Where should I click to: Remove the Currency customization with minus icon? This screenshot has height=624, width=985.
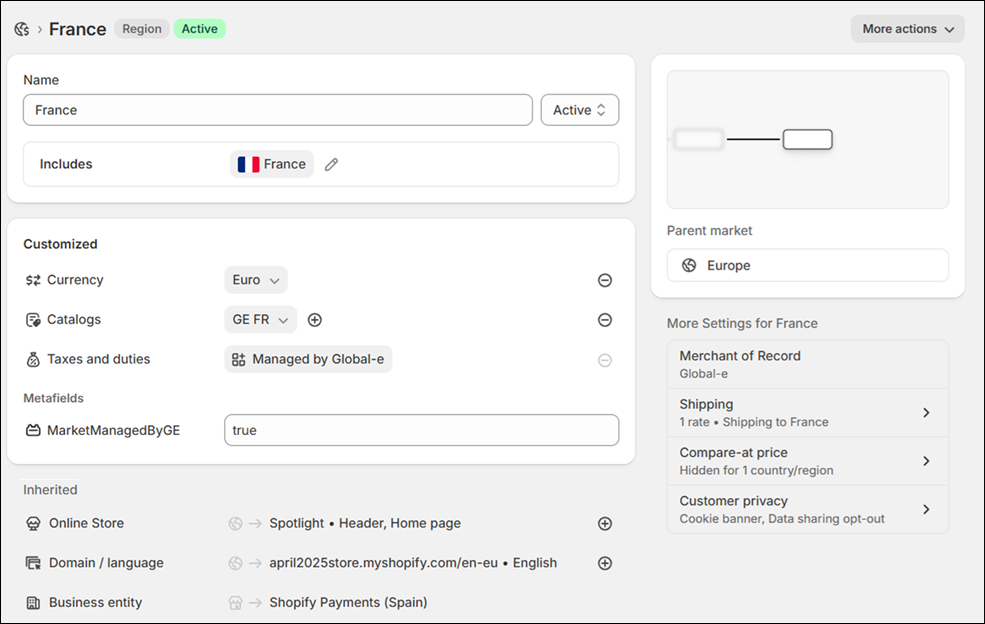pos(605,281)
